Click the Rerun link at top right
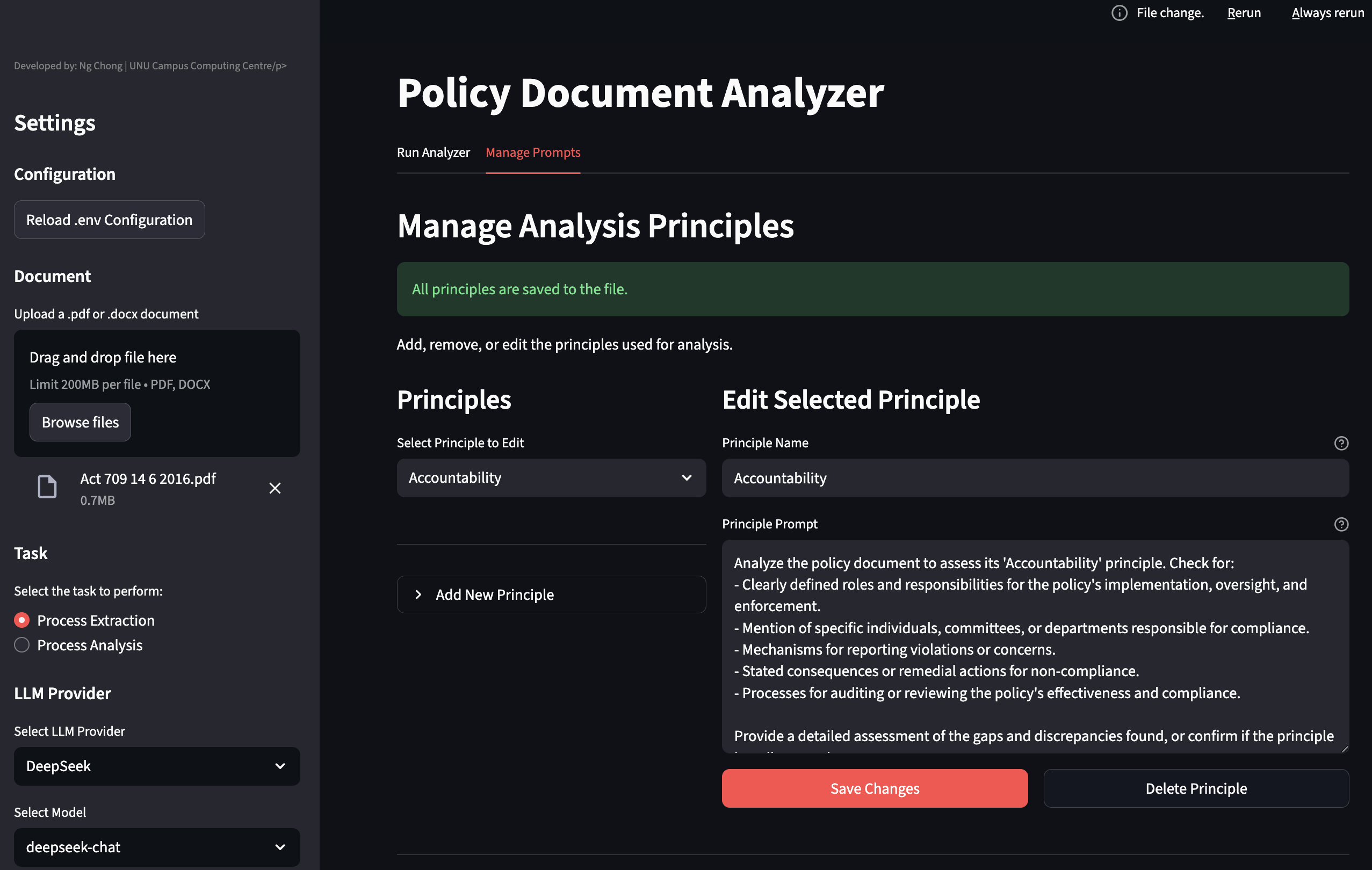The image size is (1372, 870). coord(1243,12)
